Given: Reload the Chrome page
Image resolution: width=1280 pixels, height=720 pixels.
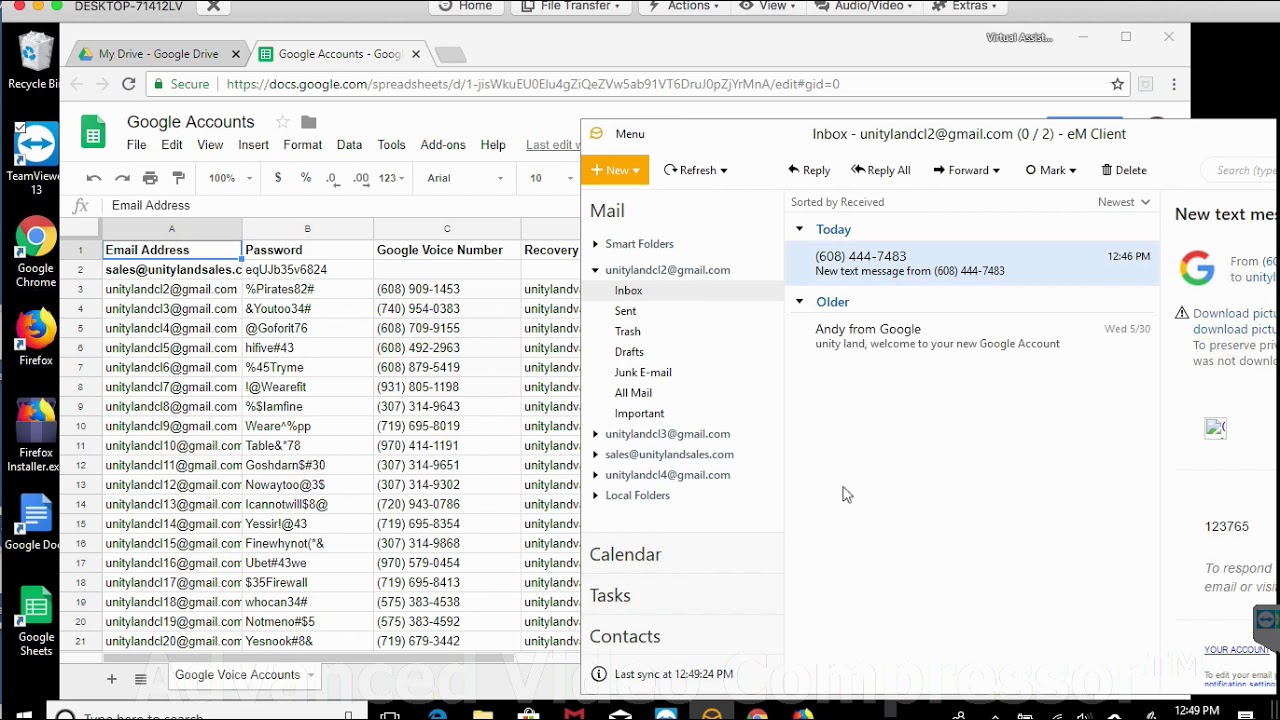Looking at the screenshot, I should coord(128,84).
